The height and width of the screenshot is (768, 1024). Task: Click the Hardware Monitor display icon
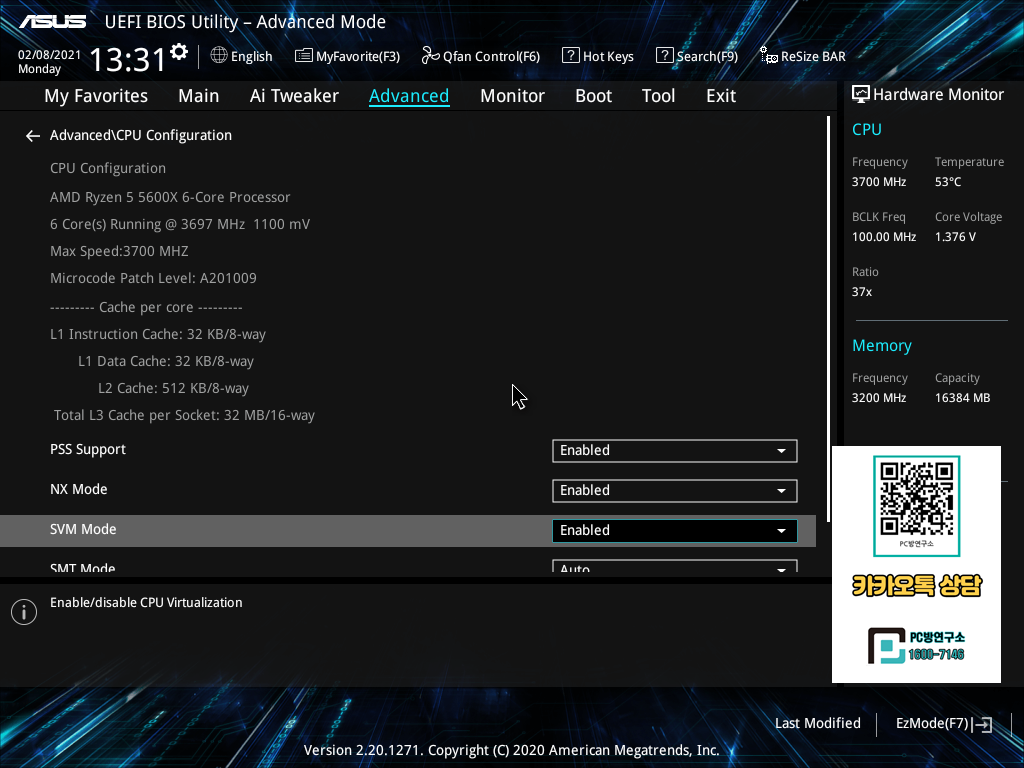point(861,95)
